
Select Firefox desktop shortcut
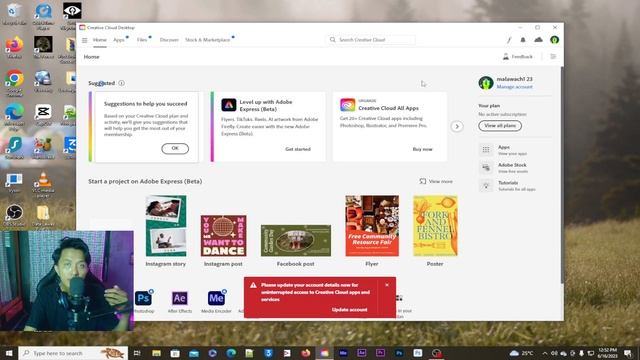14,47
